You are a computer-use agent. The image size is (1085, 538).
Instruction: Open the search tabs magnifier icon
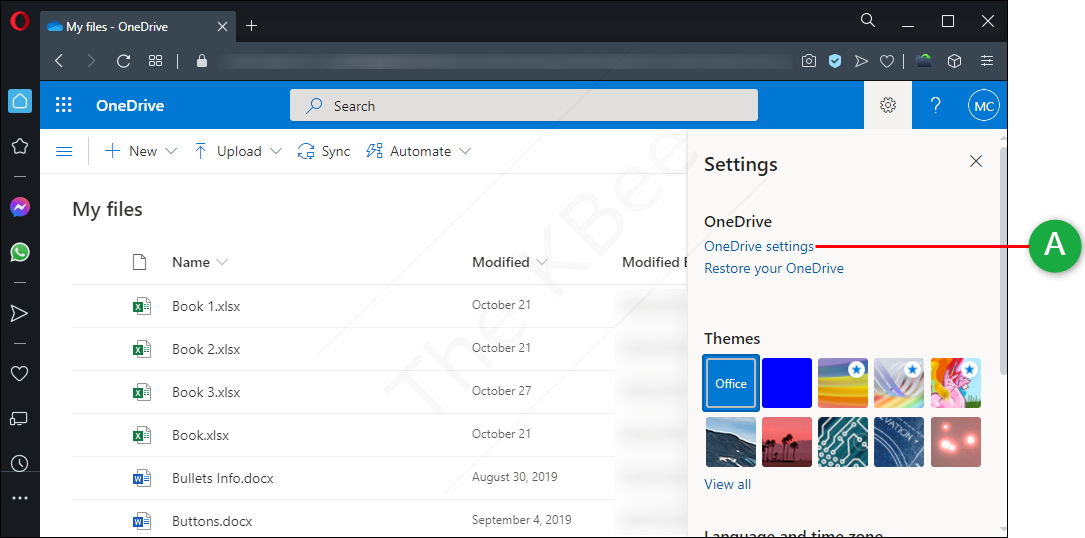tap(868, 20)
